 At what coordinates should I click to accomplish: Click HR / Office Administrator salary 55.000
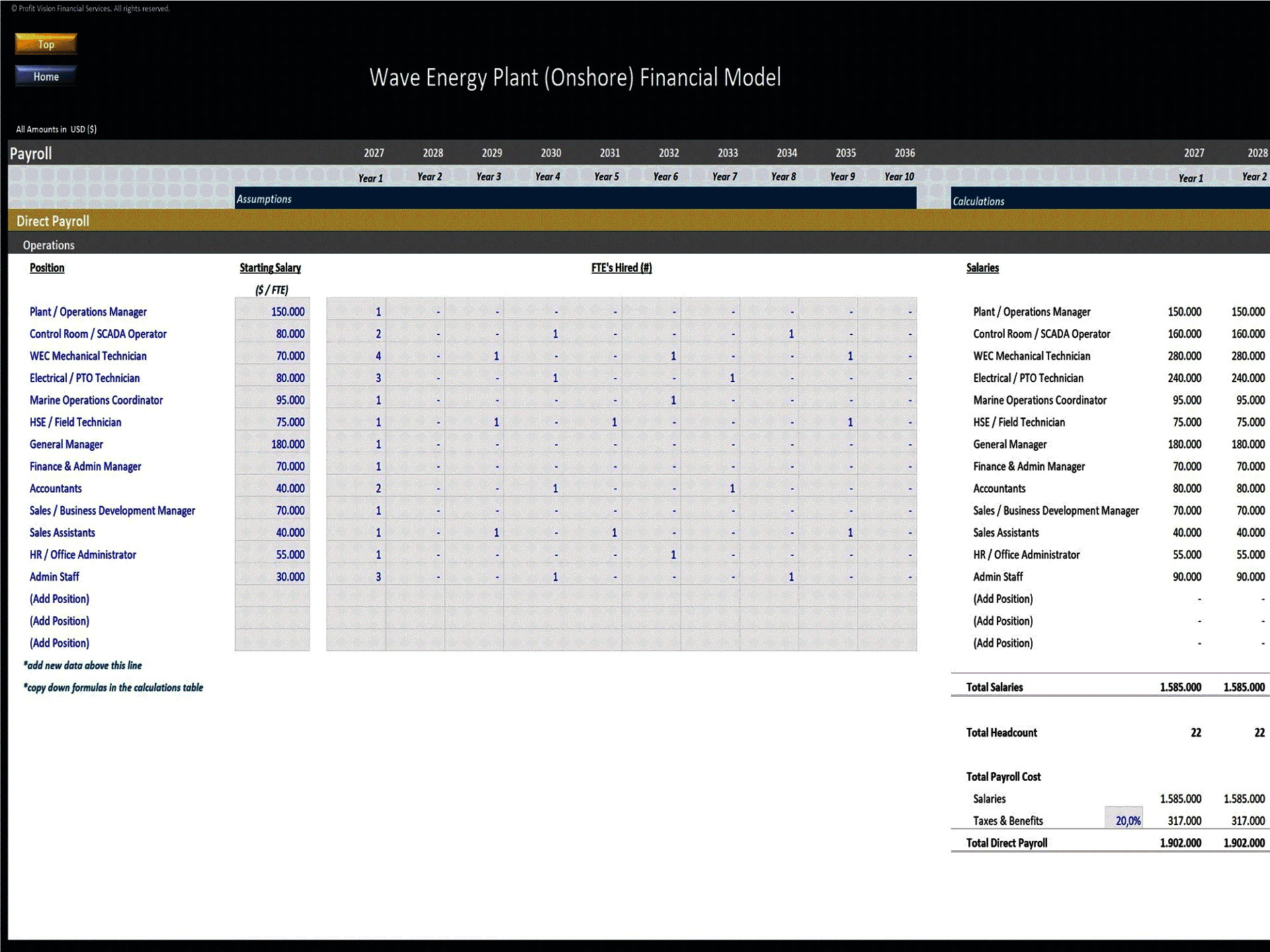tap(273, 555)
